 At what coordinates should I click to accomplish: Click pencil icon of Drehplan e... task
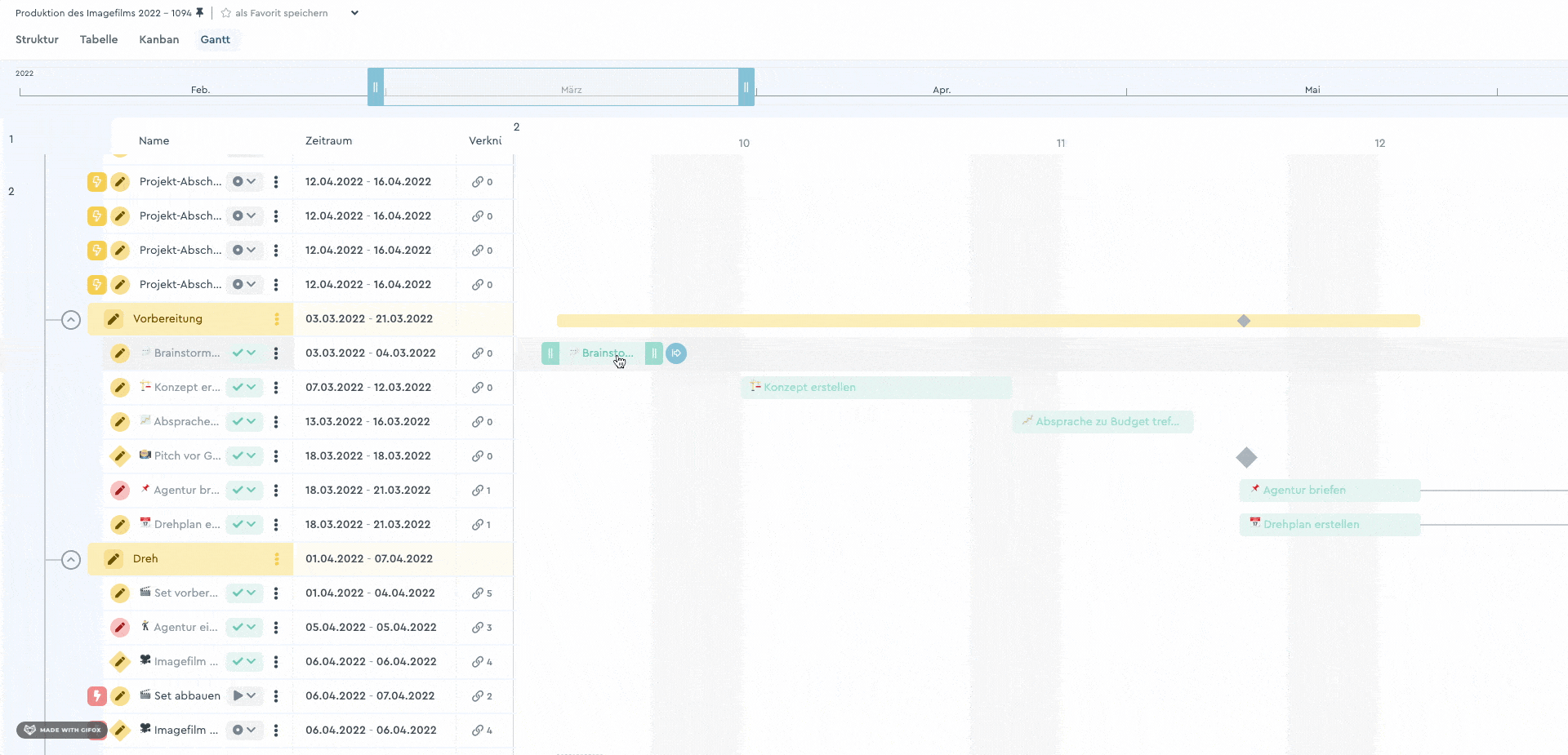click(x=120, y=525)
